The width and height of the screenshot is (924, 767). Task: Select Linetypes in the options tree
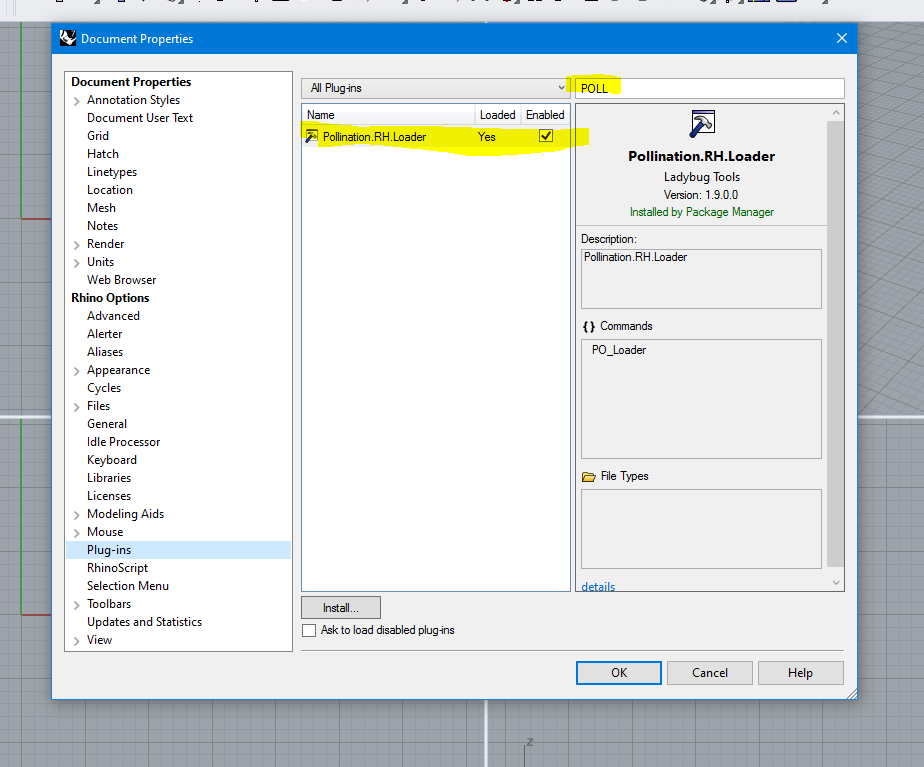[112, 172]
